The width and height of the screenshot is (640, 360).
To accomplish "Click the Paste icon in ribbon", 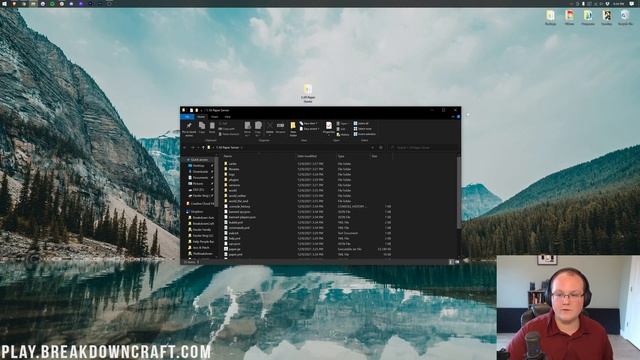I will (x=212, y=128).
